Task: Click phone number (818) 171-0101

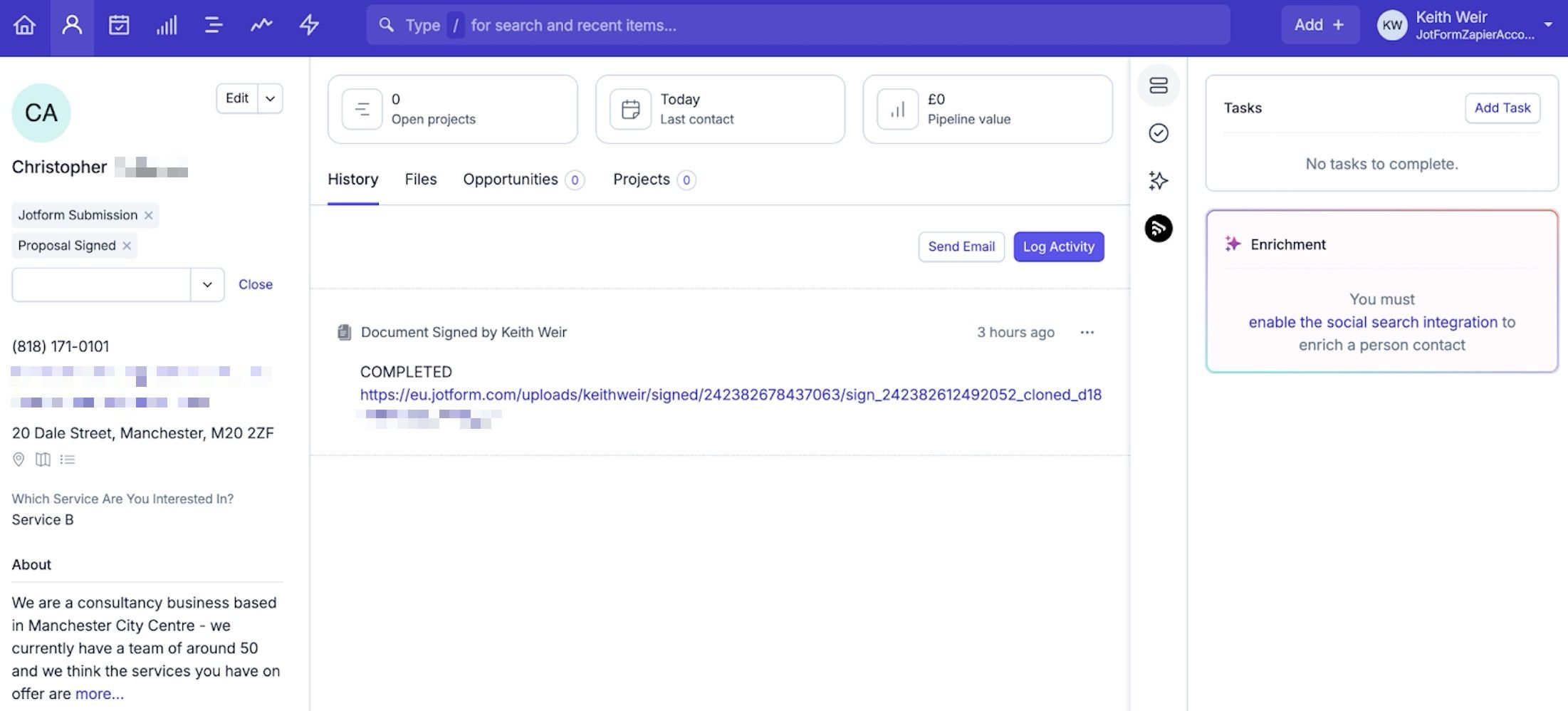Action: tap(61, 346)
